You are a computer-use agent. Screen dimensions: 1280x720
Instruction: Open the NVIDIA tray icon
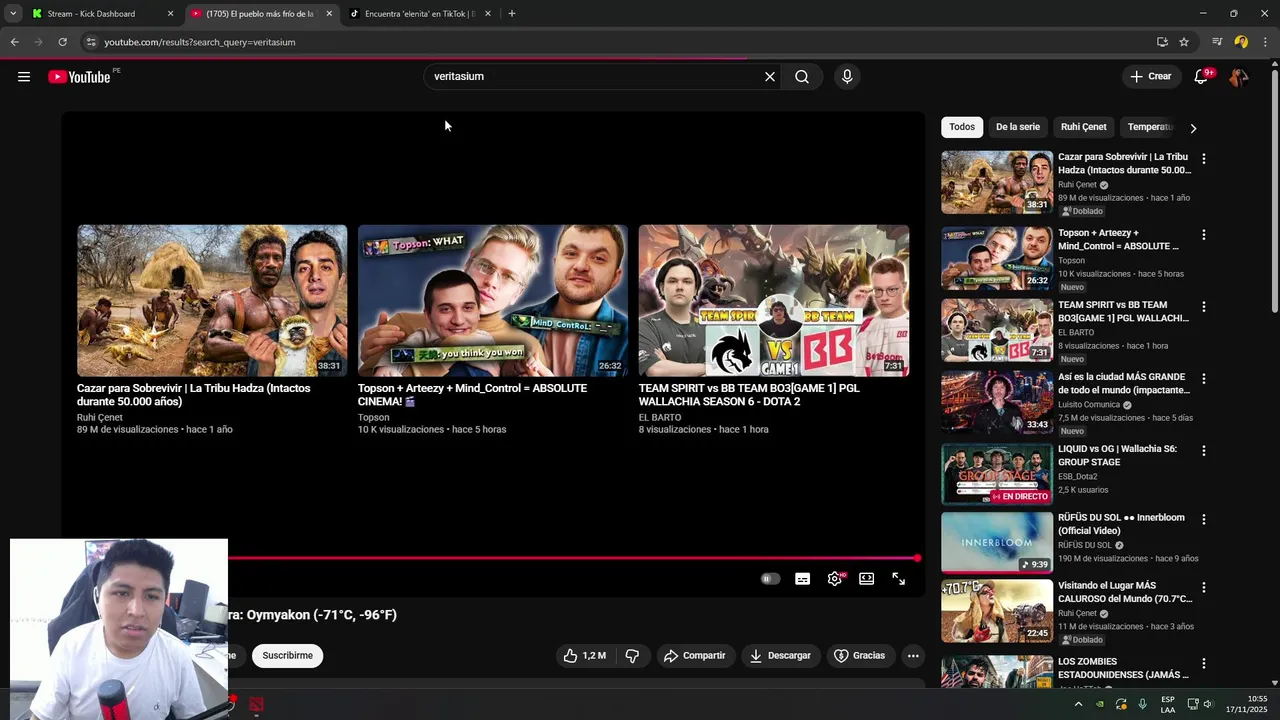click(x=1100, y=704)
